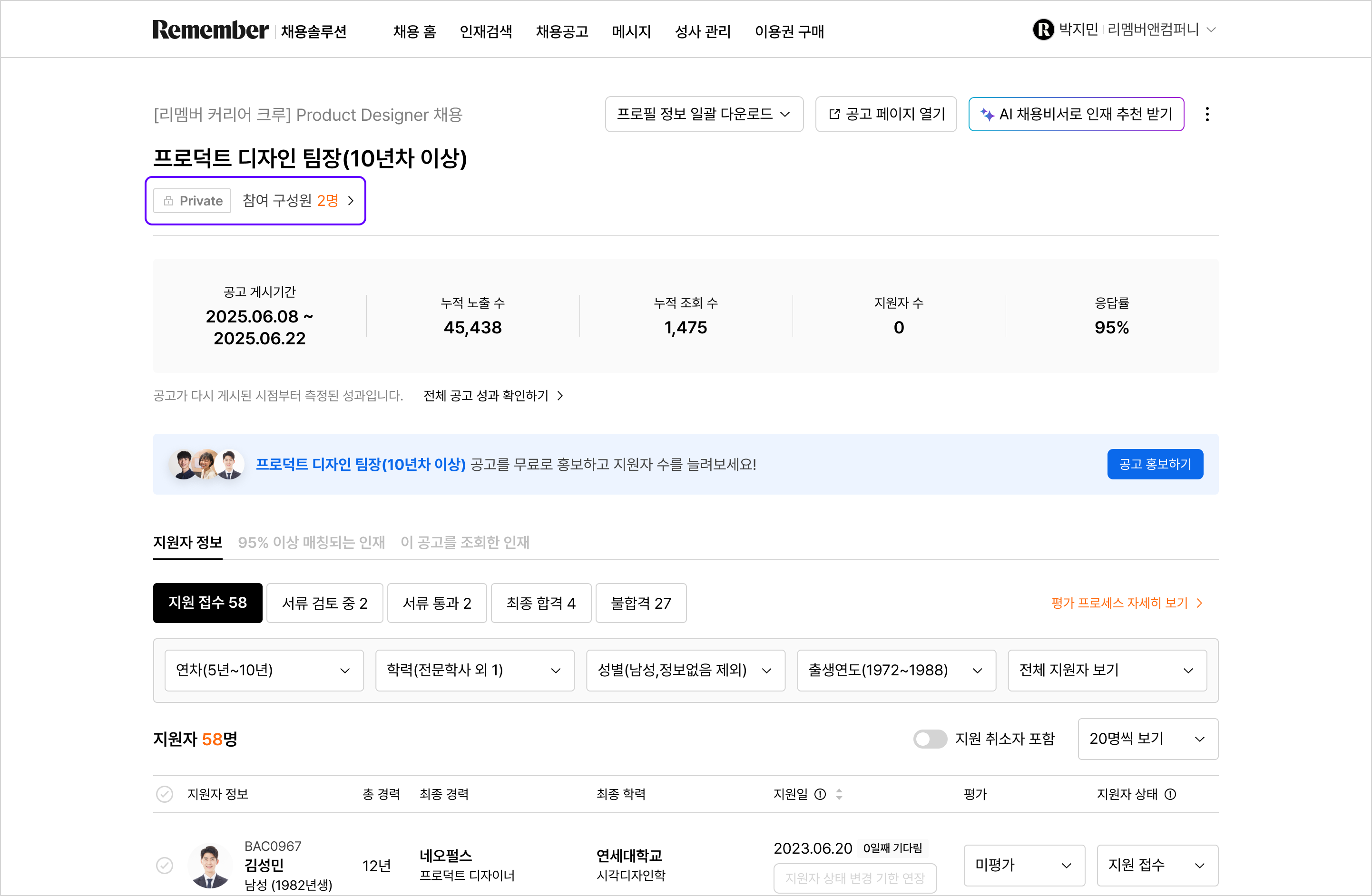
Task: Click the info icon beside 지원자 상태
Action: [1170, 794]
